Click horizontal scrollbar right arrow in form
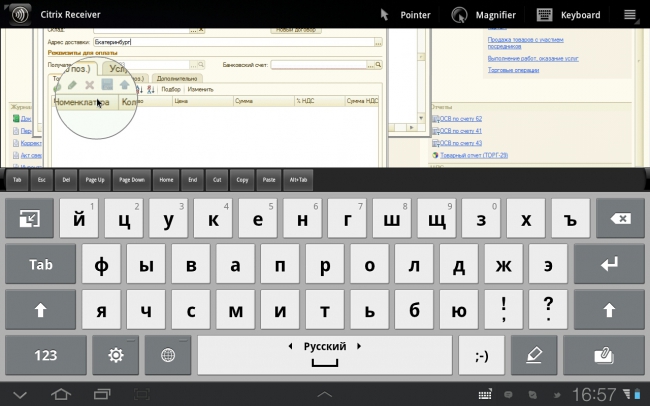Viewport: 650px width, 406px height. pyautogui.click(x=412, y=128)
